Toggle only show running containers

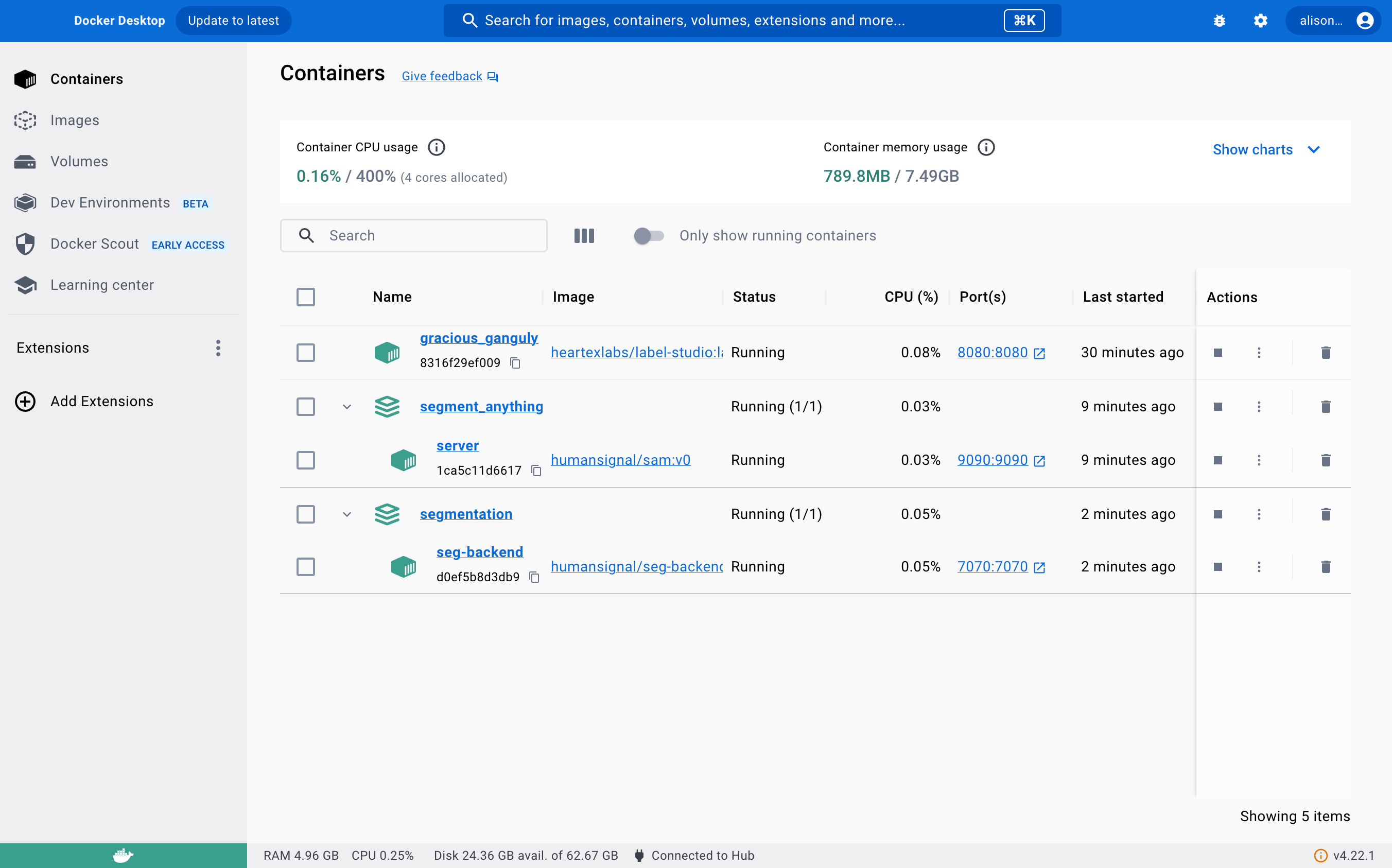tap(649, 235)
